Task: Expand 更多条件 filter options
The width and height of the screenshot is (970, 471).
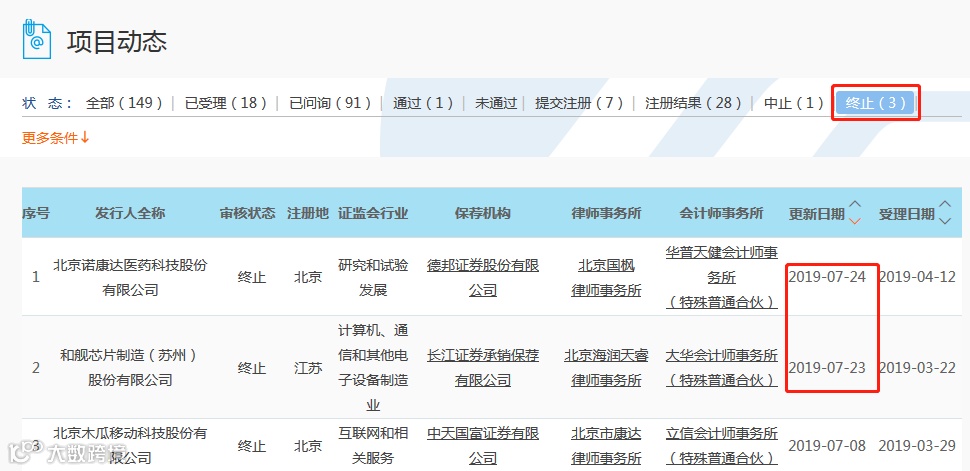Action: (56, 138)
